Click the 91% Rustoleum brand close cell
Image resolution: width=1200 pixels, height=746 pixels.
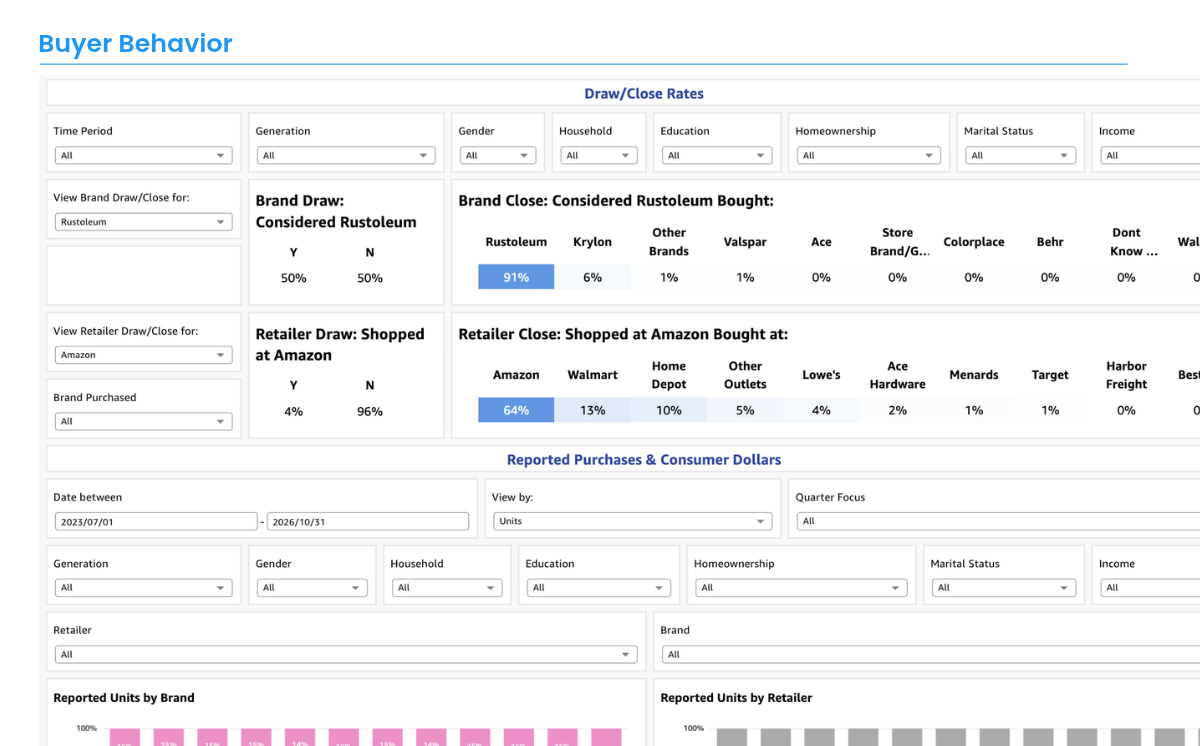tap(516, 277)
